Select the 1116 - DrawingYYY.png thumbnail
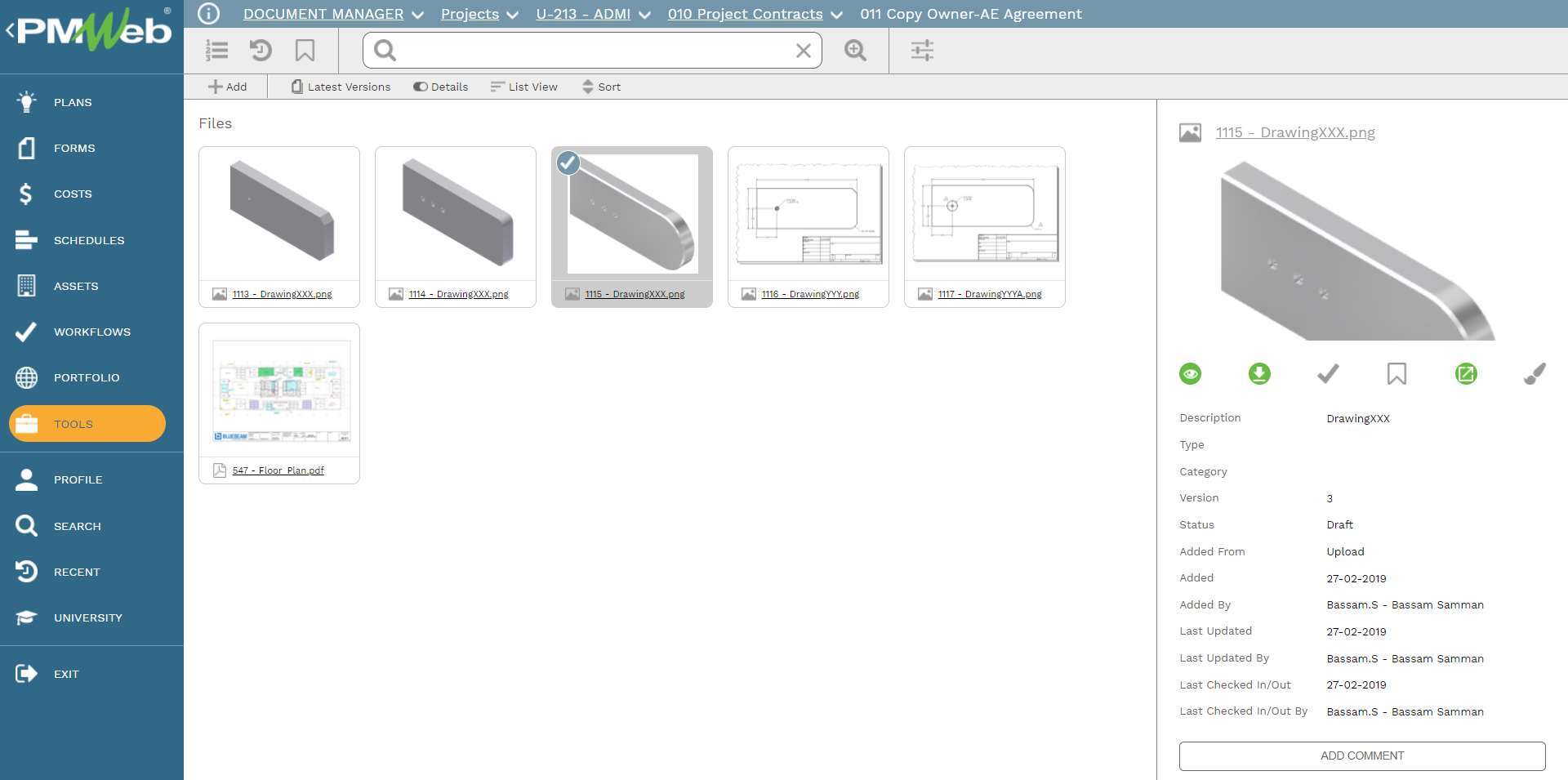This screenshot has width=1568, height=780. pyautogui.click(x=808, y=214)
